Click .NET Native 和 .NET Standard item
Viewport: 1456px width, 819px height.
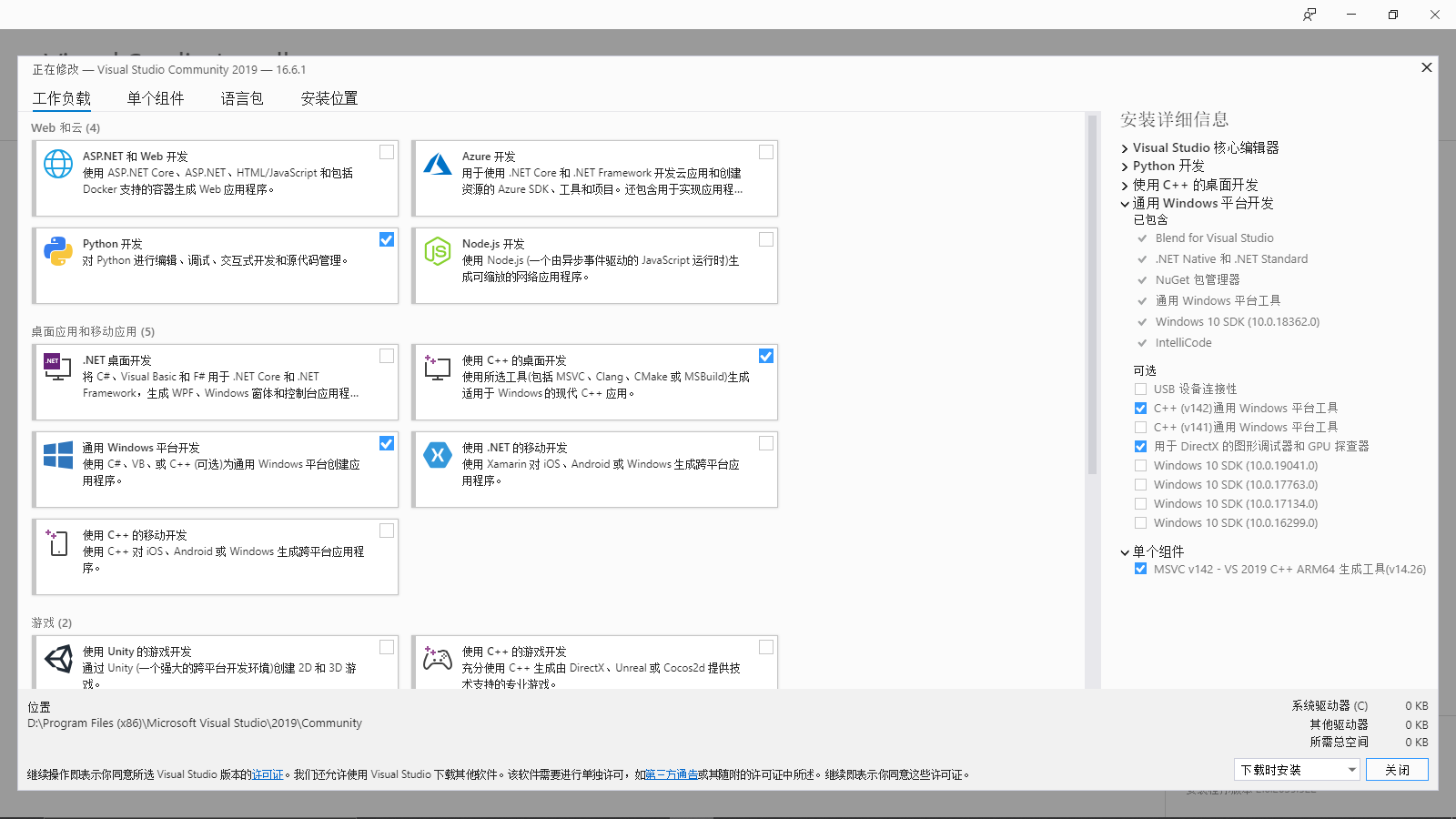[1231, 259]
